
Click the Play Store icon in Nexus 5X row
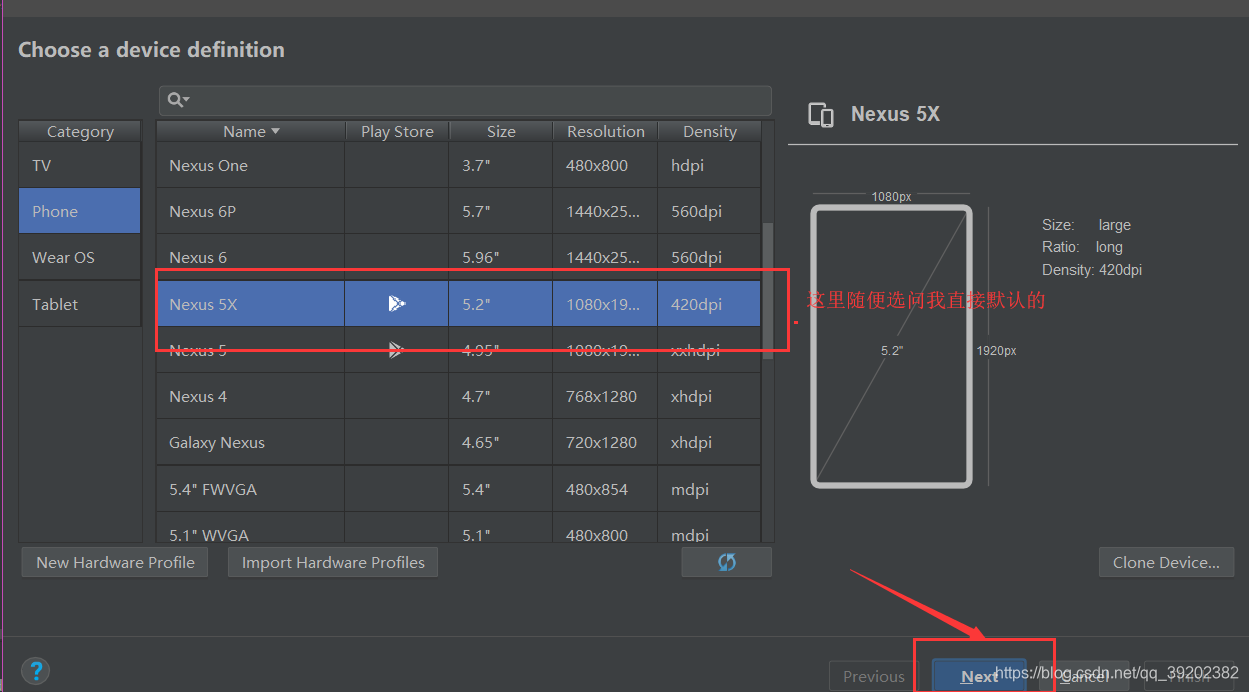click(x=397, y=303)
